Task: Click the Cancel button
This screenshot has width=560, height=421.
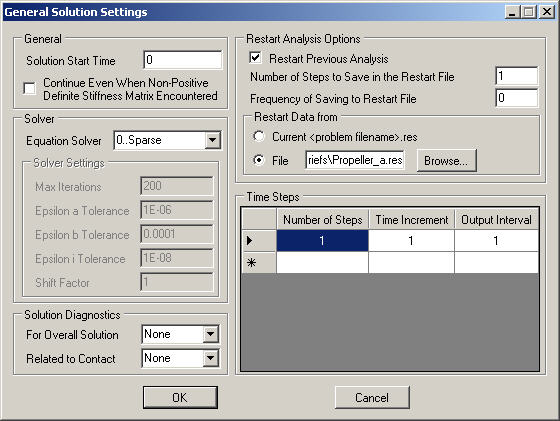Action: point(372,397)
